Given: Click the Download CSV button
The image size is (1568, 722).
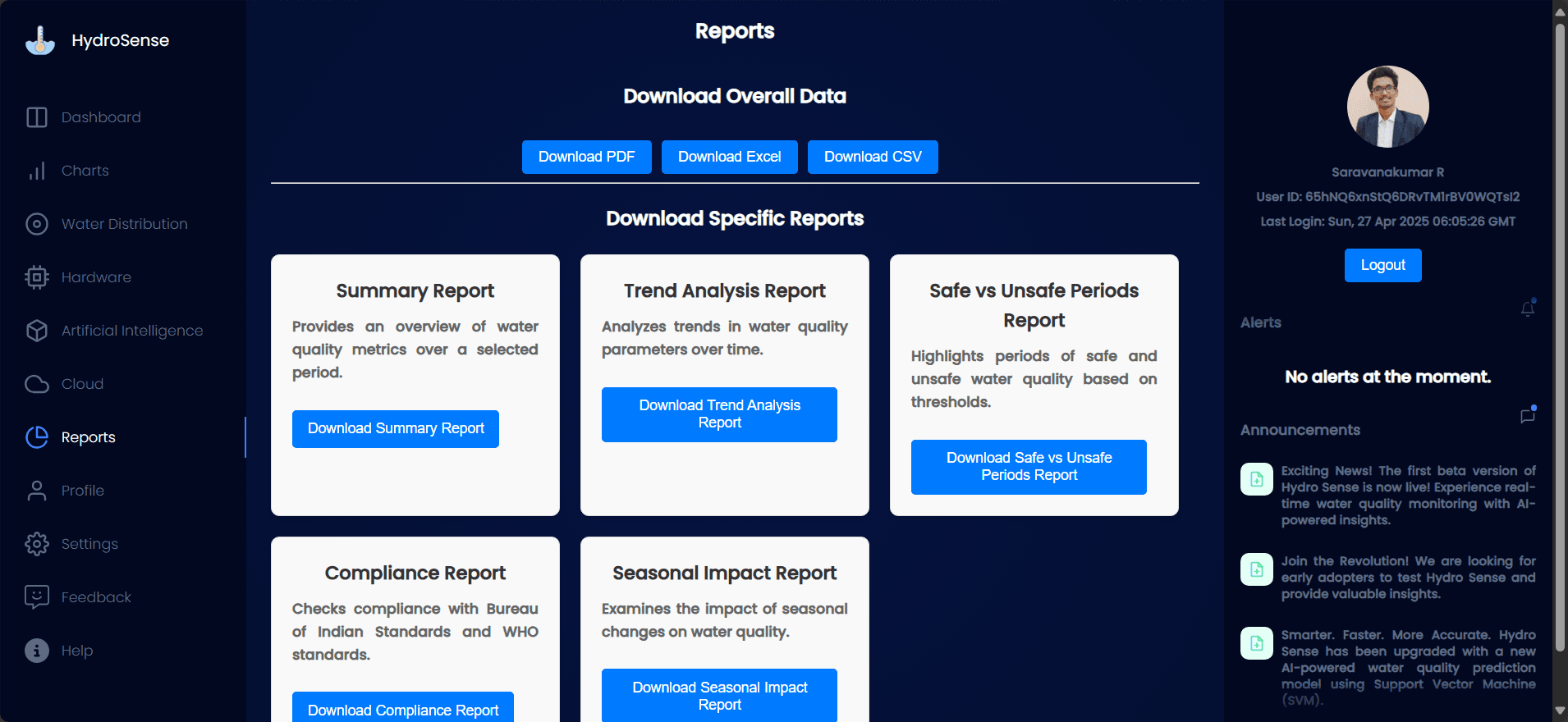Looking at the screenshot, I should pyautogui.click(x=873, y=157).
